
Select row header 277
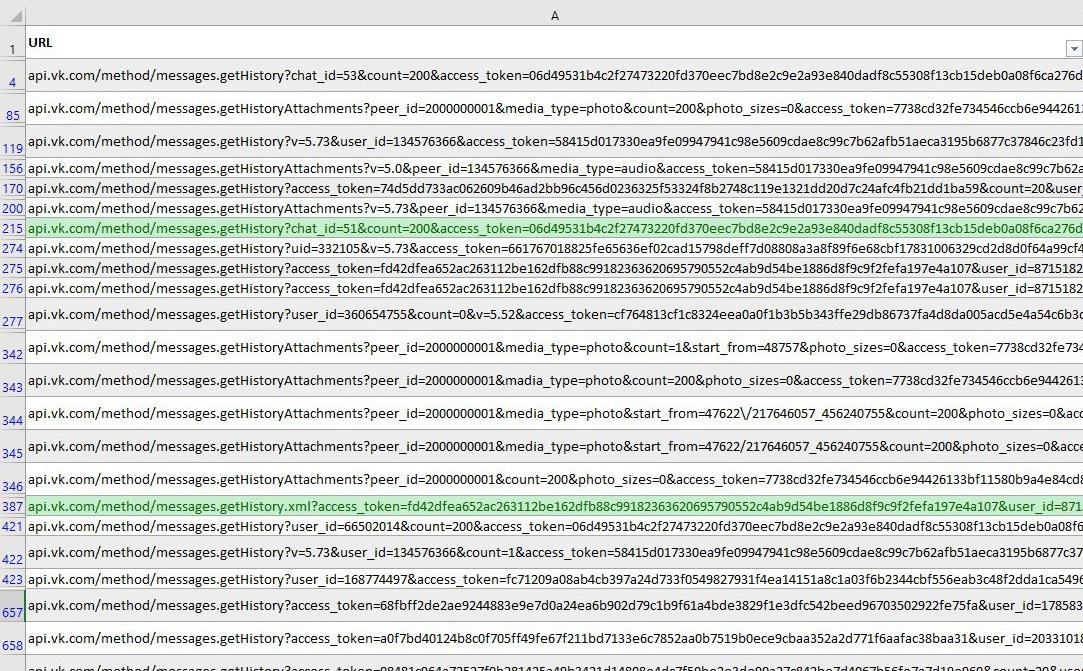pyautogui.click(x=12, y=314)
